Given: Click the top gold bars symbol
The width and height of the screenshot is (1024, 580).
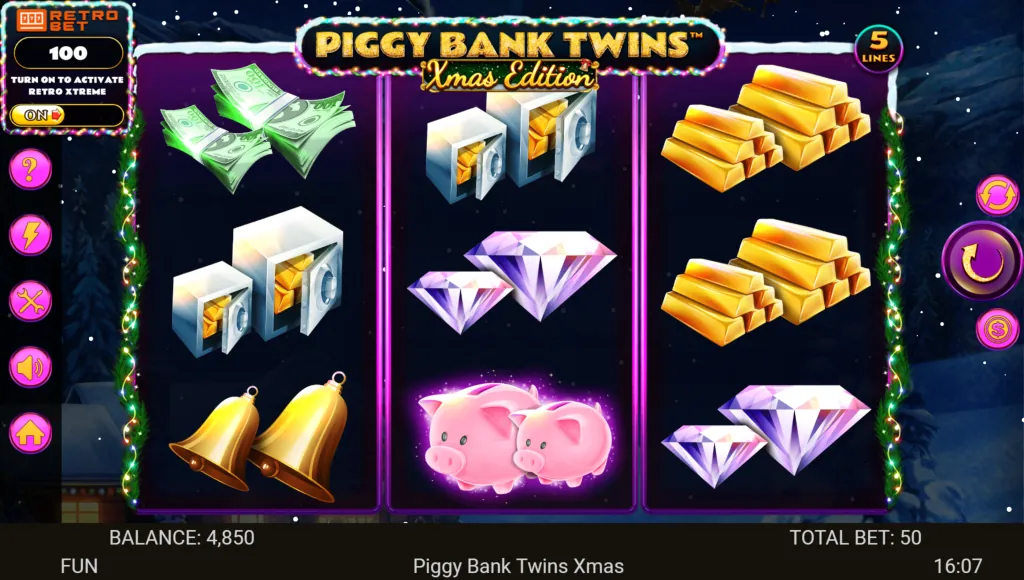Looking at the screenshot, I should coord(765,129).
